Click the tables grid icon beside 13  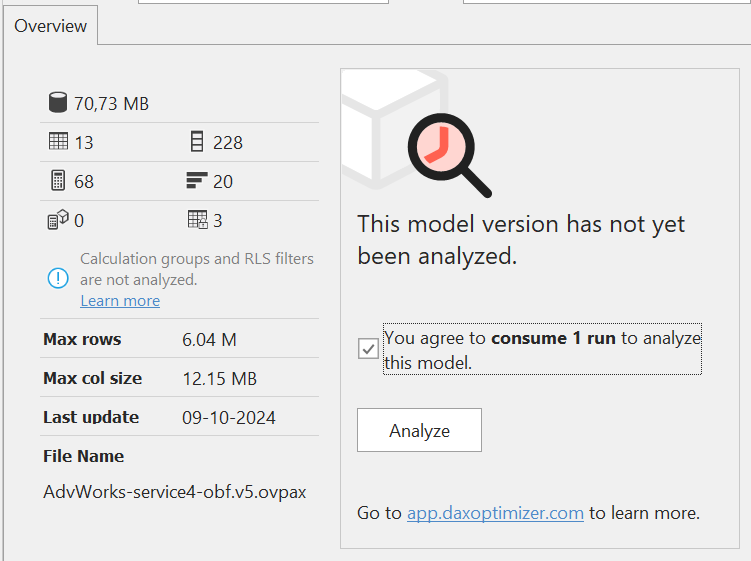58,142
